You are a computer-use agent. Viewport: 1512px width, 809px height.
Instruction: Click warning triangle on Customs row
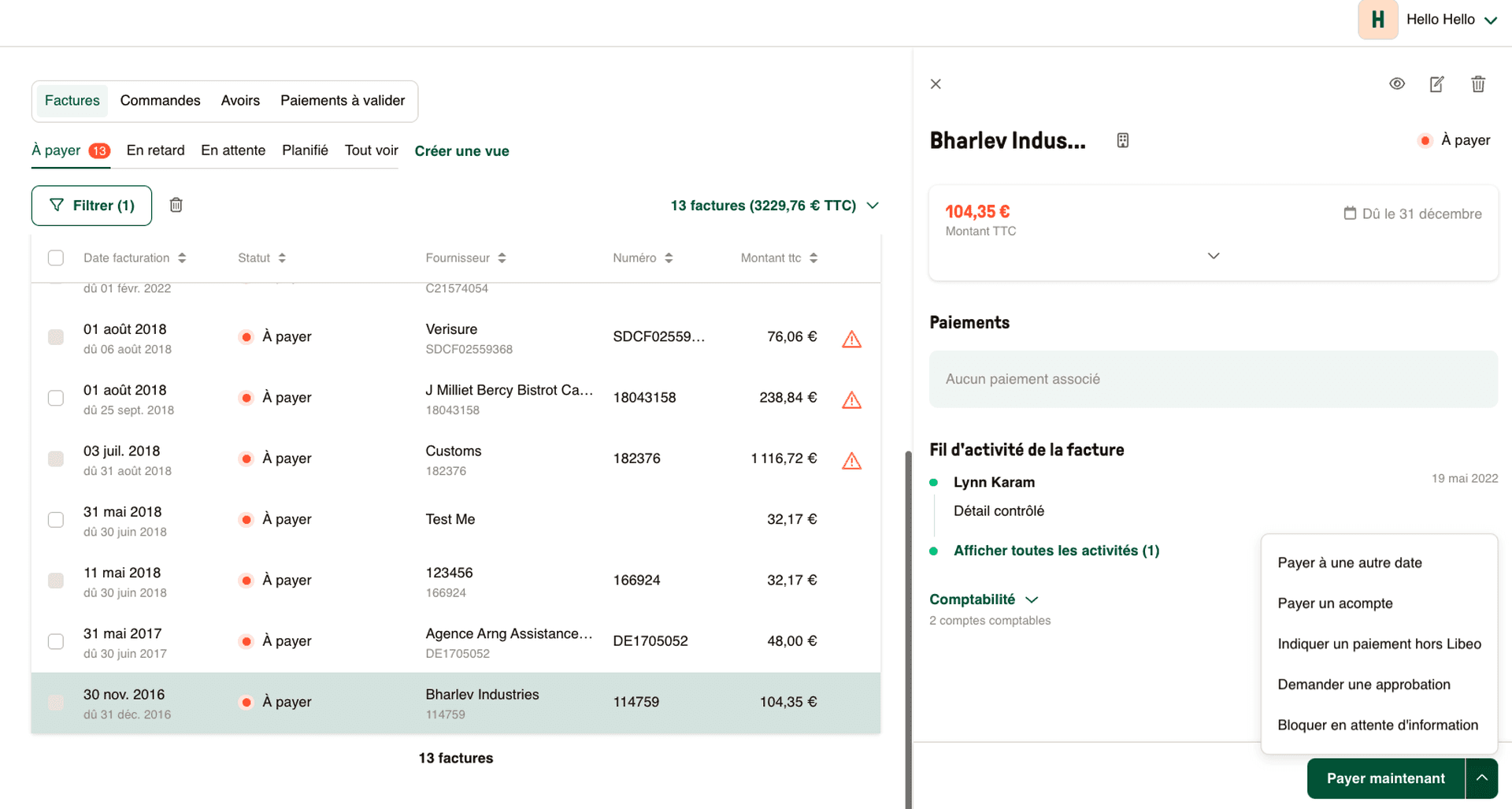coord(851,460)
